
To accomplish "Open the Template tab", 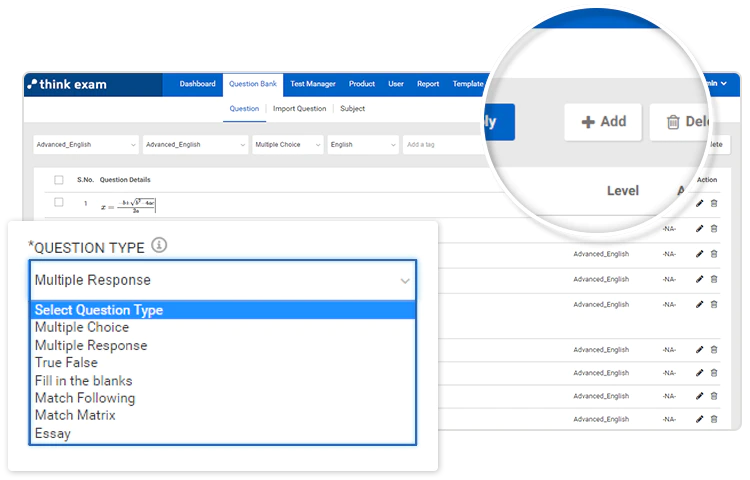I will pyautogui.click(x=468, y=84).
